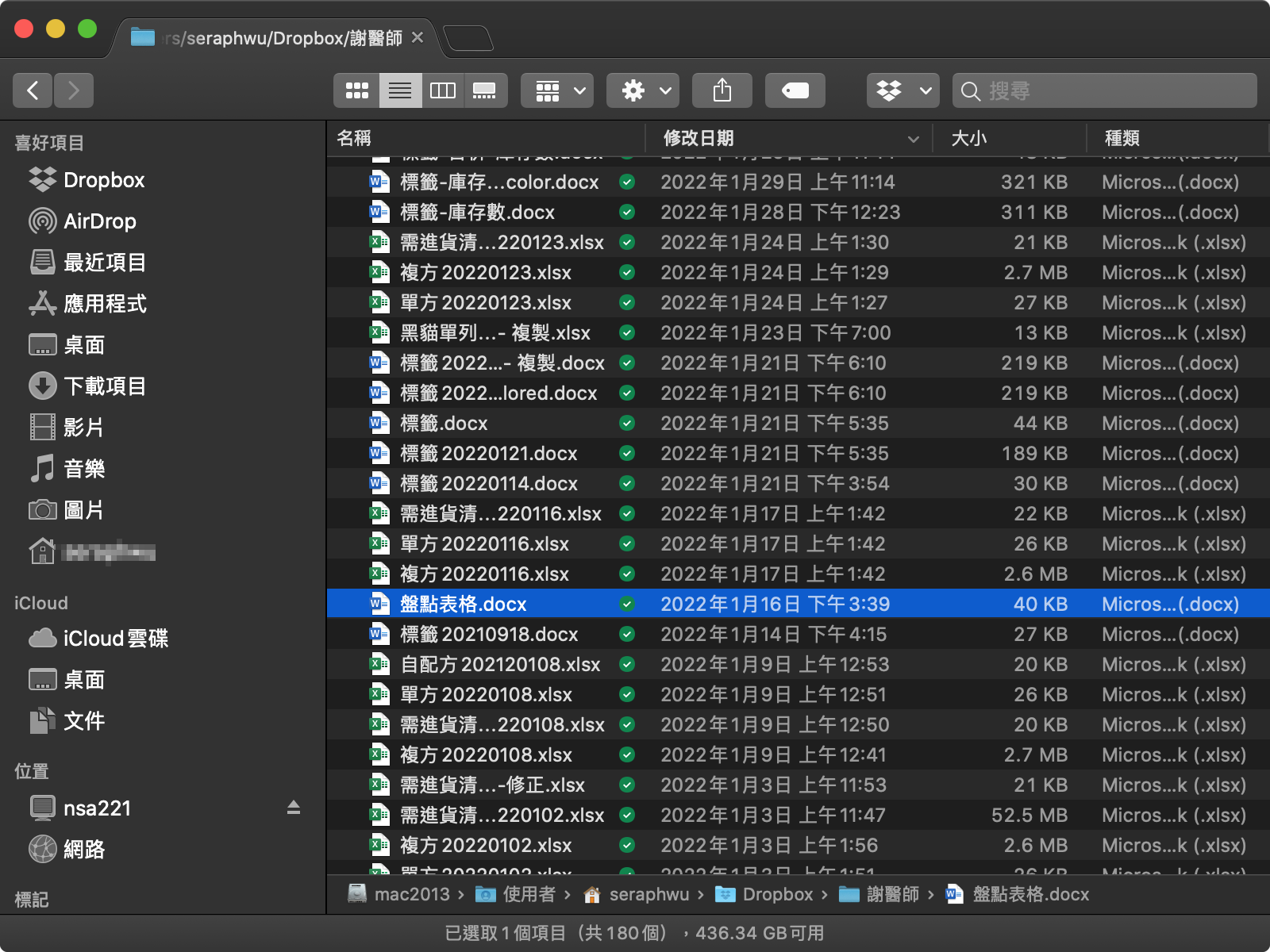Viewport: 1270px width, 952px height.
Task: Click mac2013 in the path bar
Action: (x=411, y=895)
